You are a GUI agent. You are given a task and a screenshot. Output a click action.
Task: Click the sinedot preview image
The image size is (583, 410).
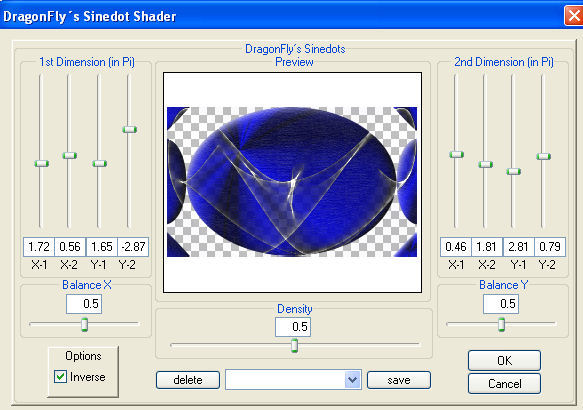click(x=292, y=182)
